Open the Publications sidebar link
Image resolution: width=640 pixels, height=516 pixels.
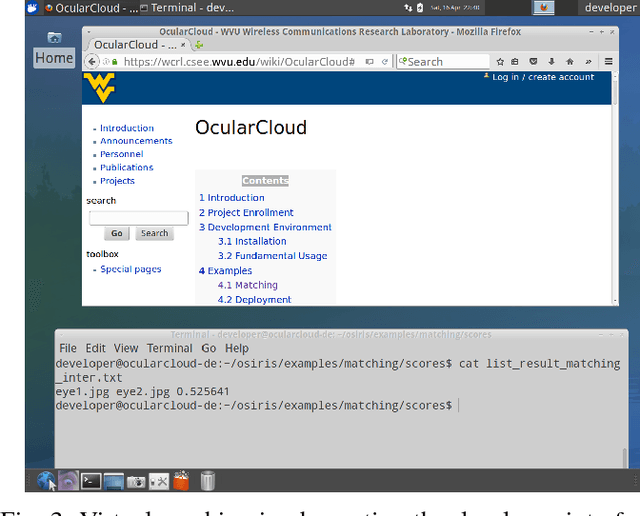(x=126, y=167)
